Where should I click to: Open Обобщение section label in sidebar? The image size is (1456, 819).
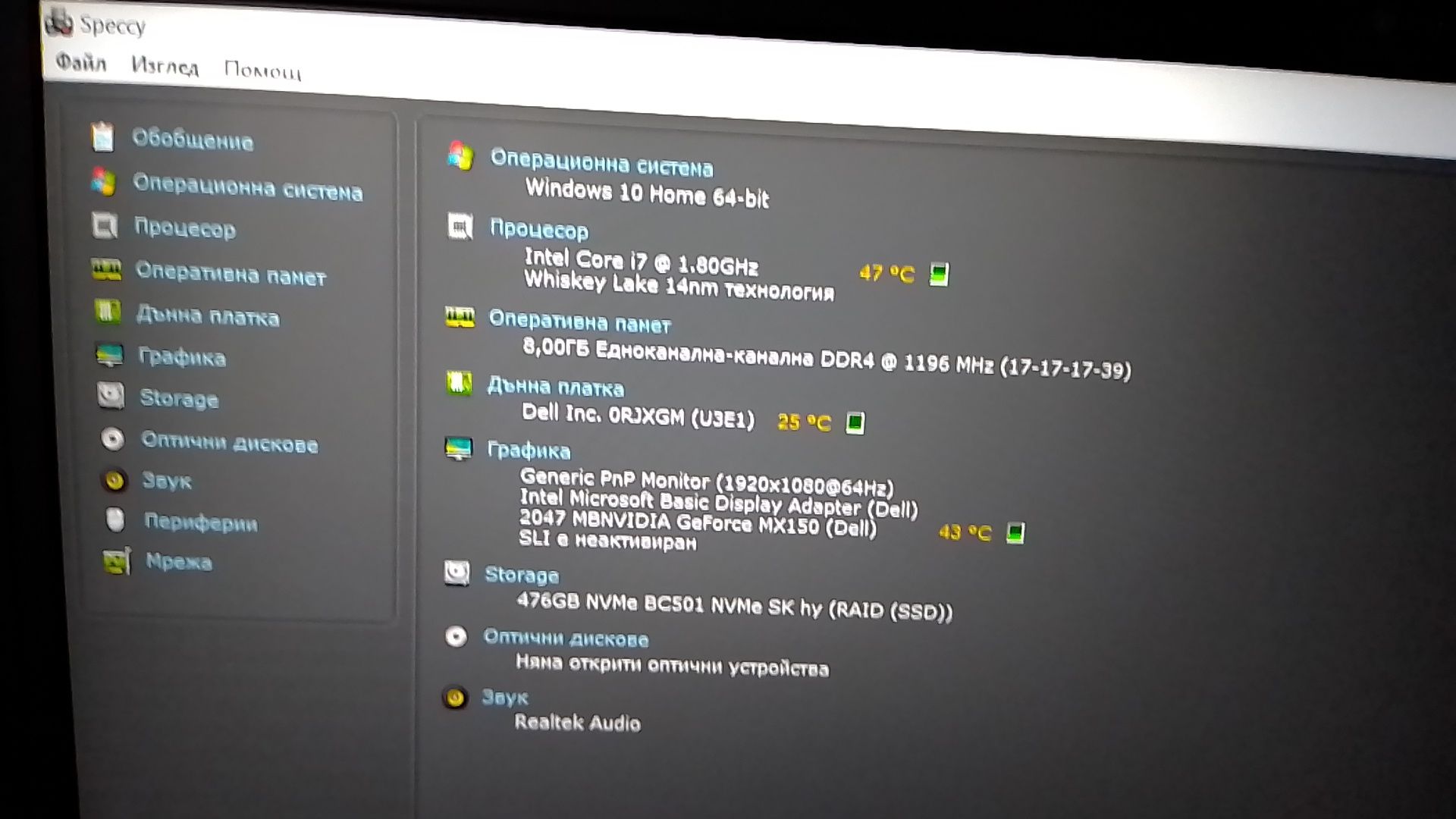click(x=193, y=140)
